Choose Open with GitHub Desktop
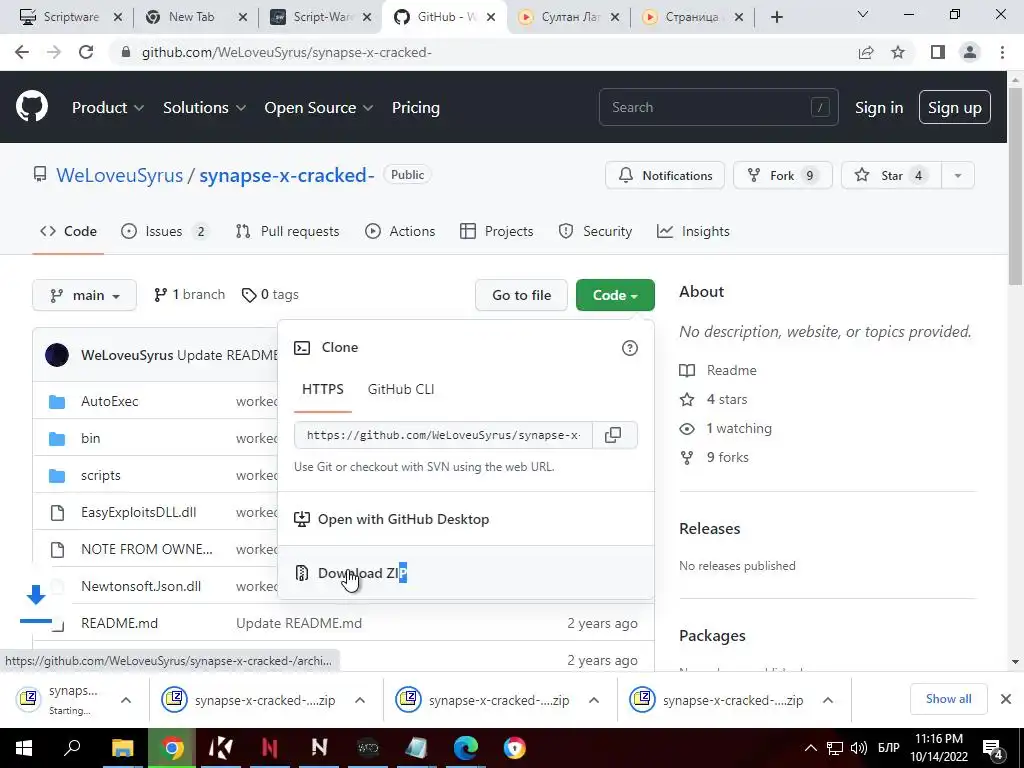 click(x=465, y=519)
